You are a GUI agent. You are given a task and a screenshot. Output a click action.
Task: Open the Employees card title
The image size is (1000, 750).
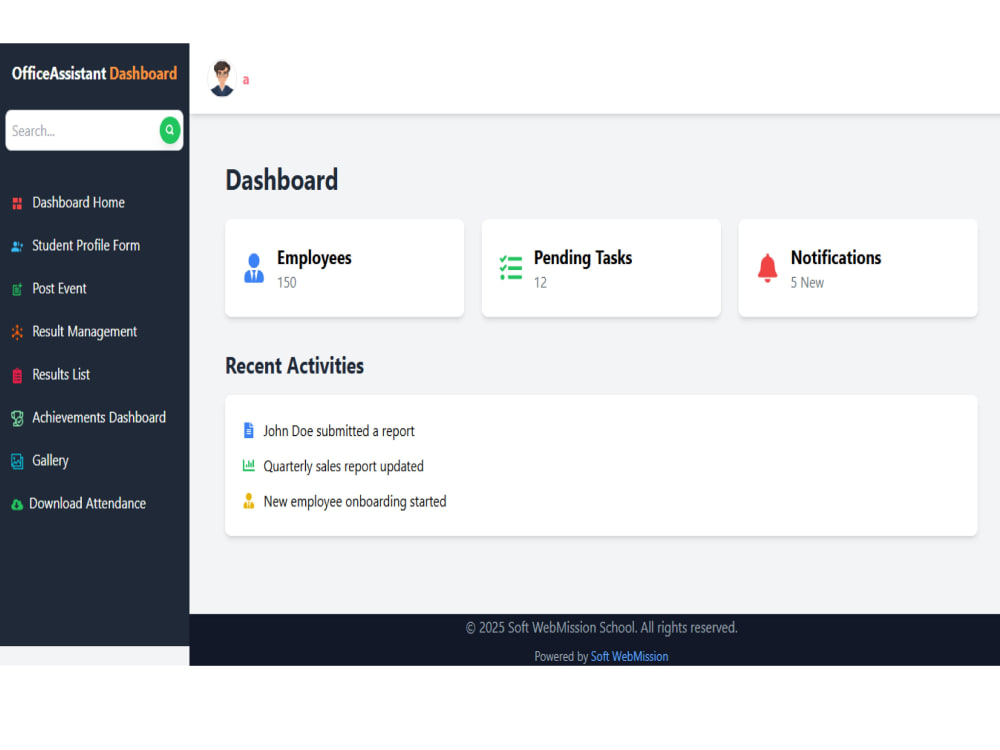[314, 258]
